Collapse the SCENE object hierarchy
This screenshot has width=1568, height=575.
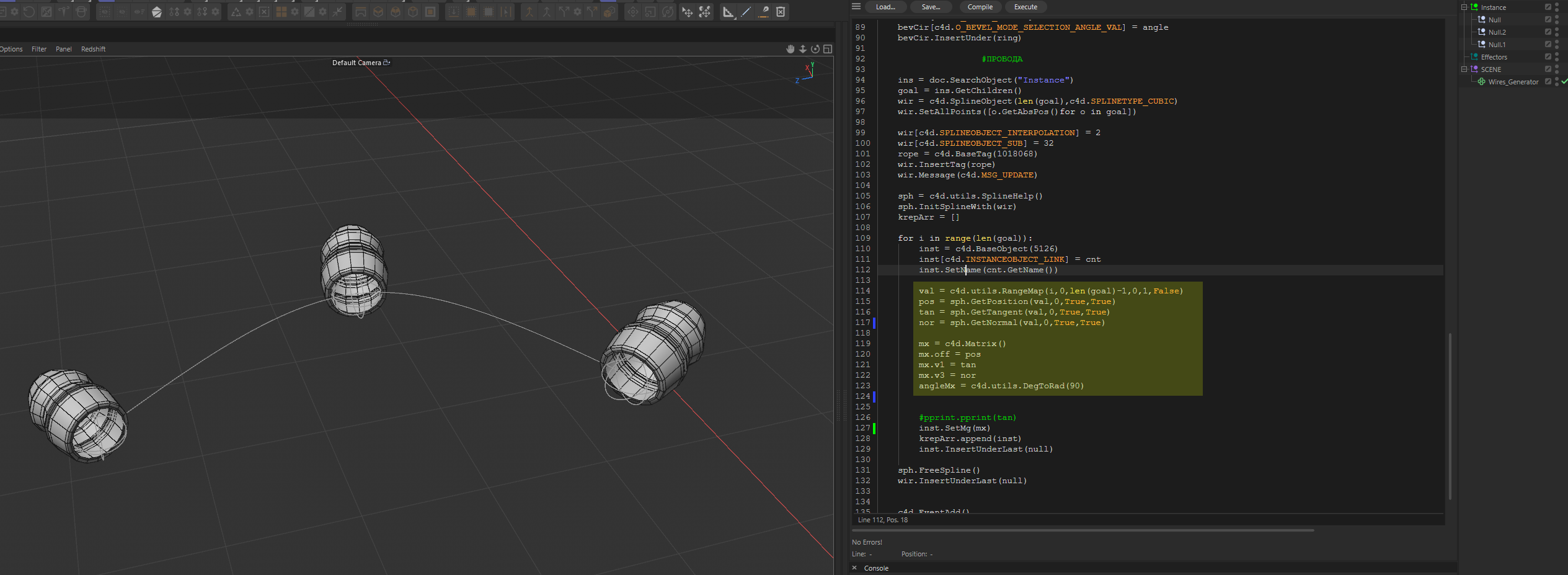[x=1464, y=69]
